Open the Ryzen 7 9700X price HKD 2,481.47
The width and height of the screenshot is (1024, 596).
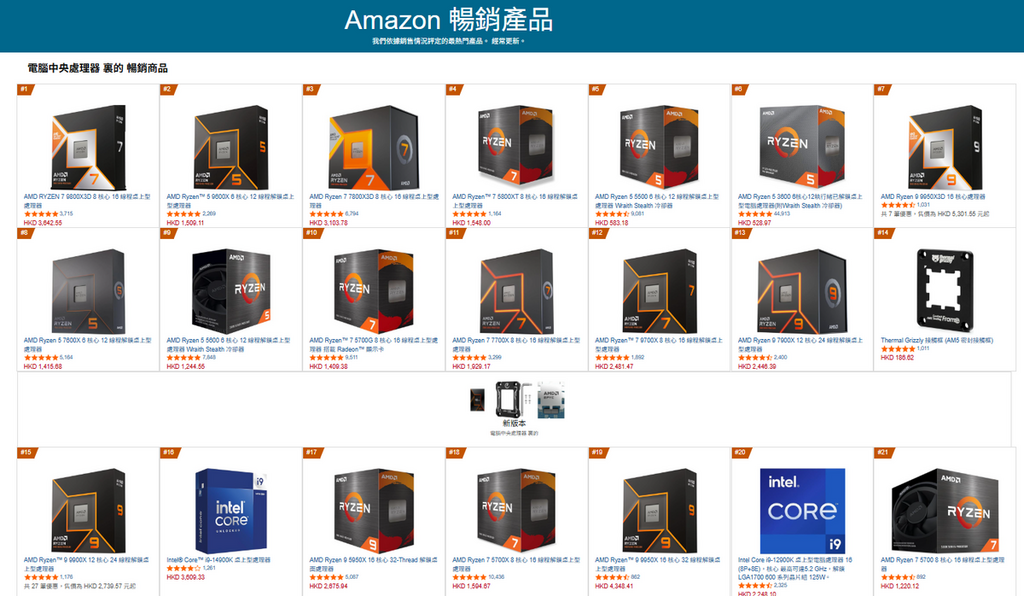tap(614, 367)
